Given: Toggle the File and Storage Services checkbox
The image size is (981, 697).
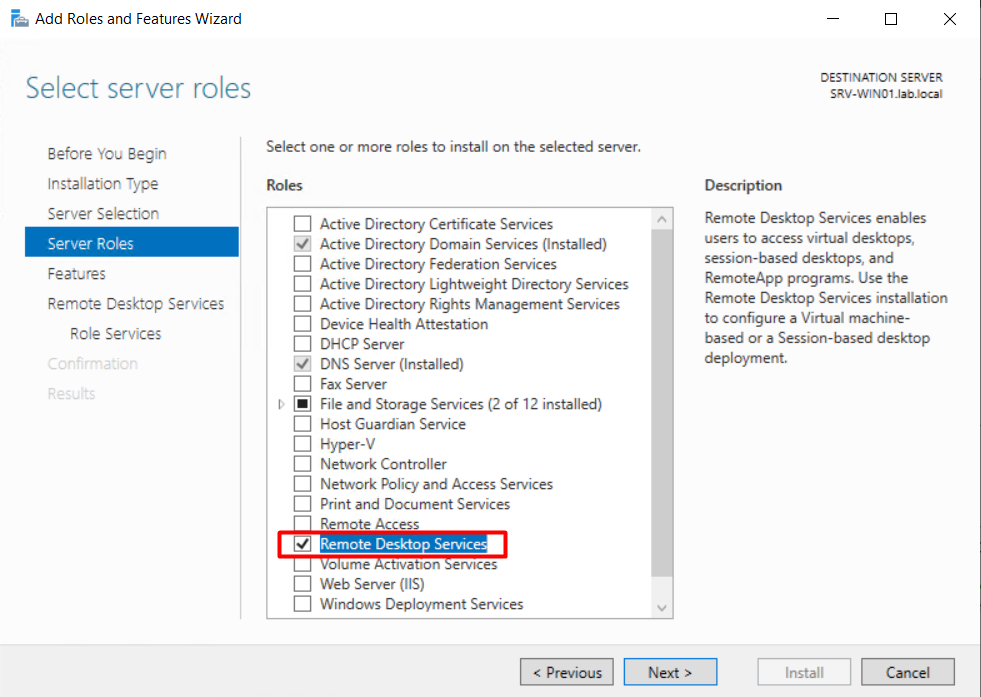Looking at the screenshot, I should [302, 404].
